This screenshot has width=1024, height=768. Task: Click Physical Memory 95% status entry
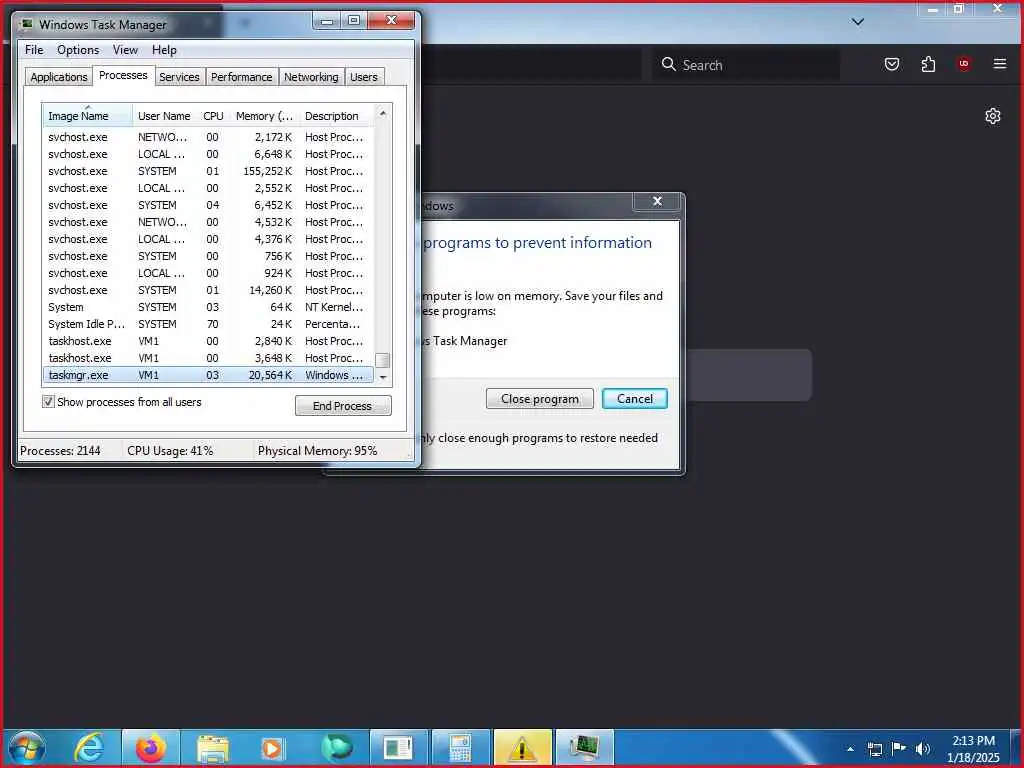(317, 451)
